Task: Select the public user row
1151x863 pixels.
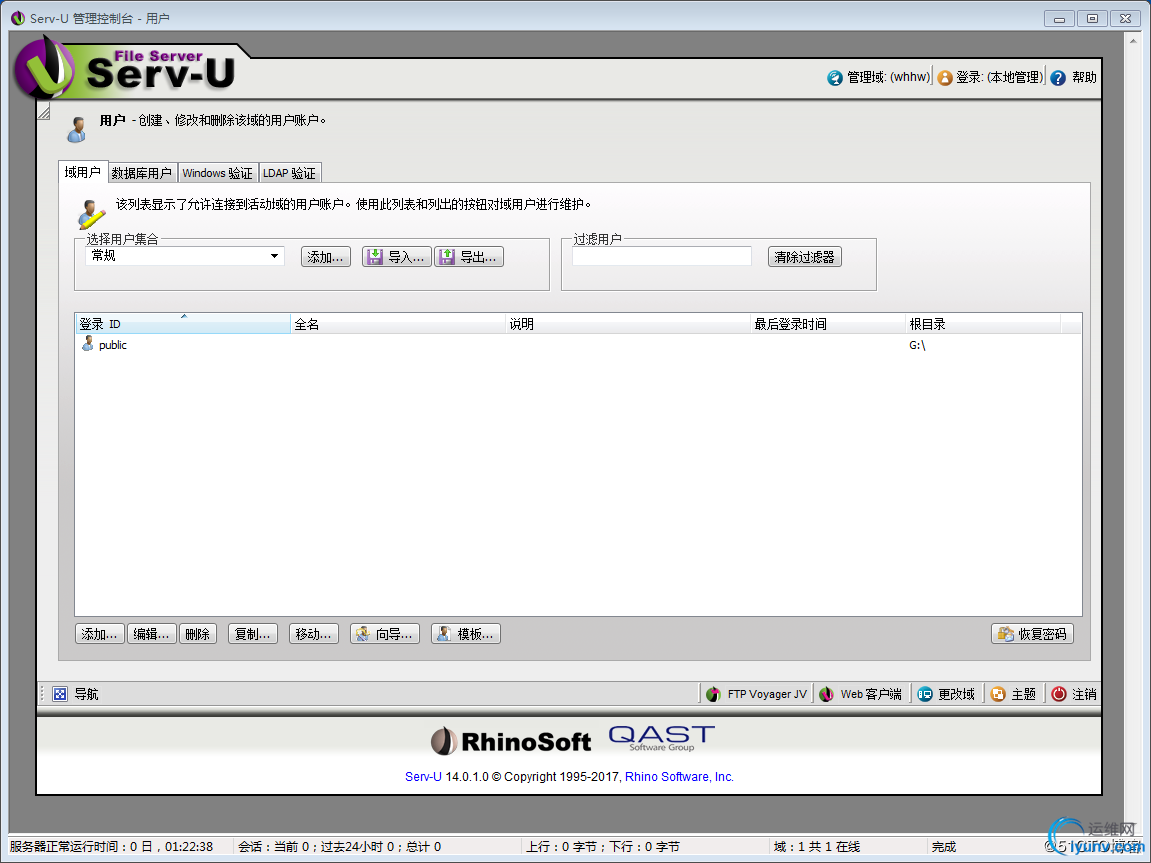Action: [578, 345]
